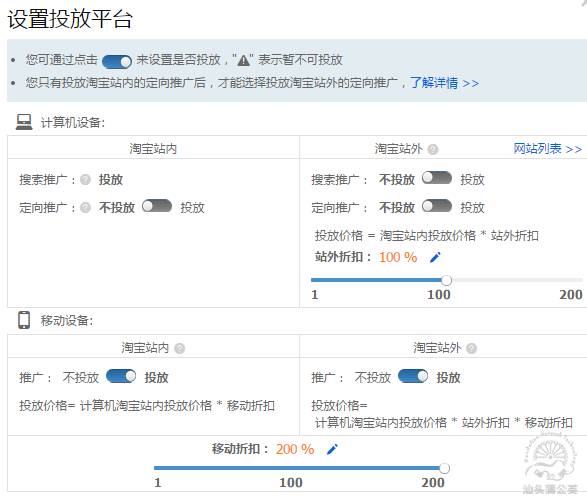The height and width of the screenshot is (503, 587).
Task: Disable 推广 toggle under mobile 淘宝站外
Action: pos(413,376)
